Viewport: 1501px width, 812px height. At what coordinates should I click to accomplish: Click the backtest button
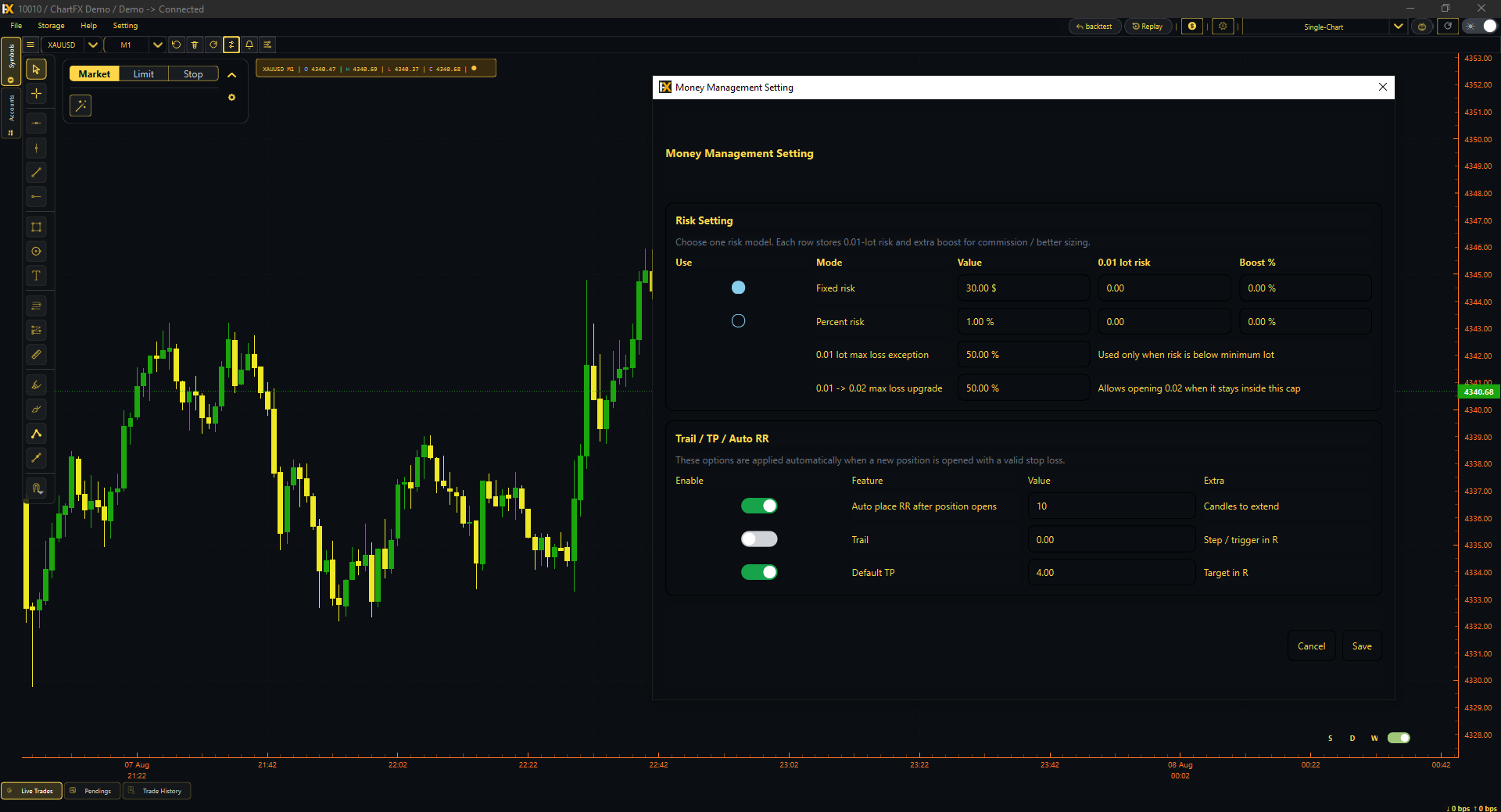coord(1094,27)
